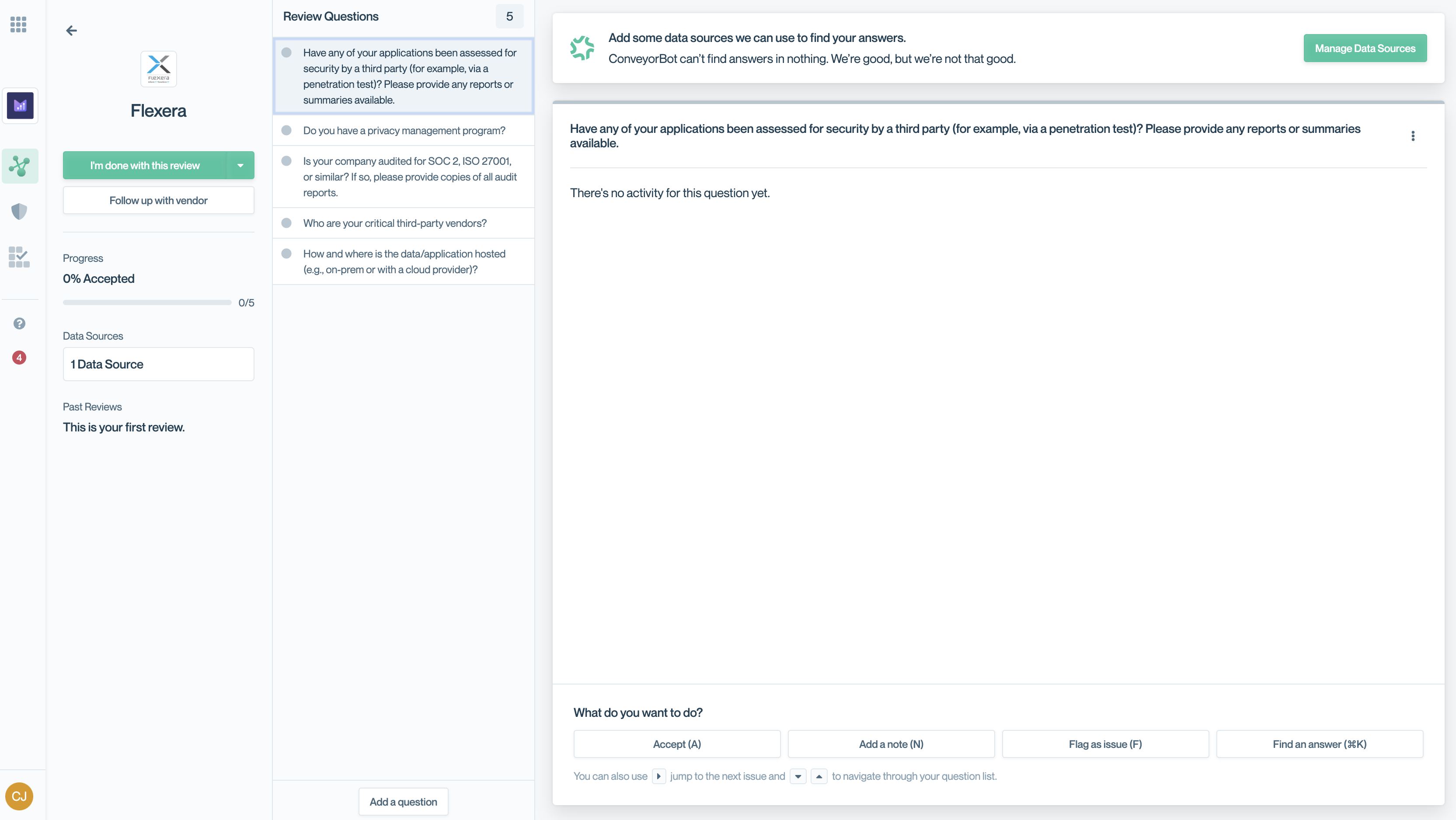1456x820 pixels.
Task: Open the red notification badge showing 4
Action: click(19, 357)
